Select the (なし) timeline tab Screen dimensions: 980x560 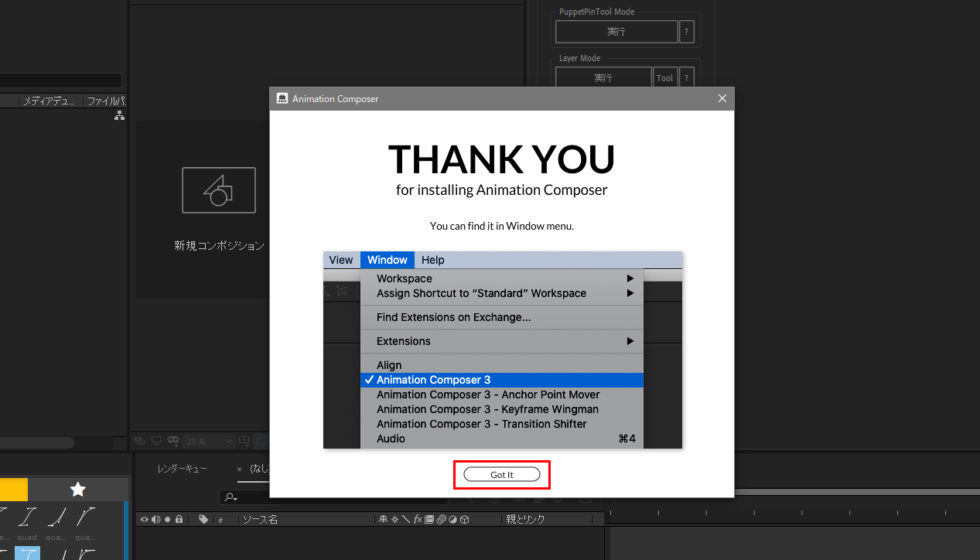[x=259, y=468]
